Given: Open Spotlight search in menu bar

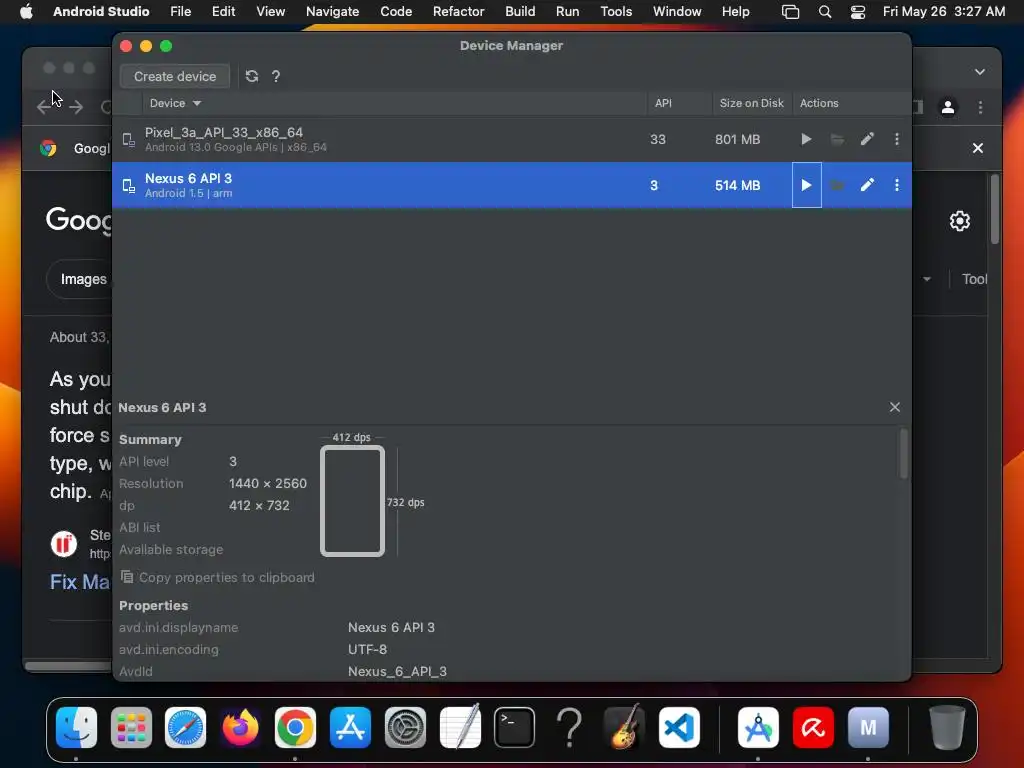Looking at the screenshot, I should [825, 12].
